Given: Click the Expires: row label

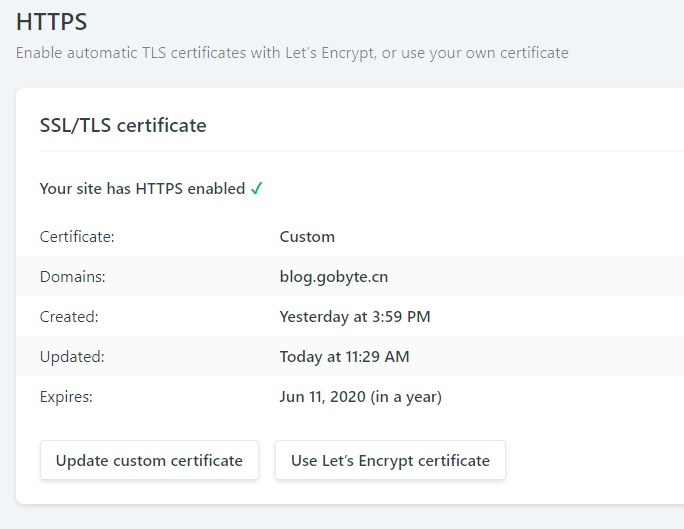Looking at the screenshot, I should tap(66, 396).
